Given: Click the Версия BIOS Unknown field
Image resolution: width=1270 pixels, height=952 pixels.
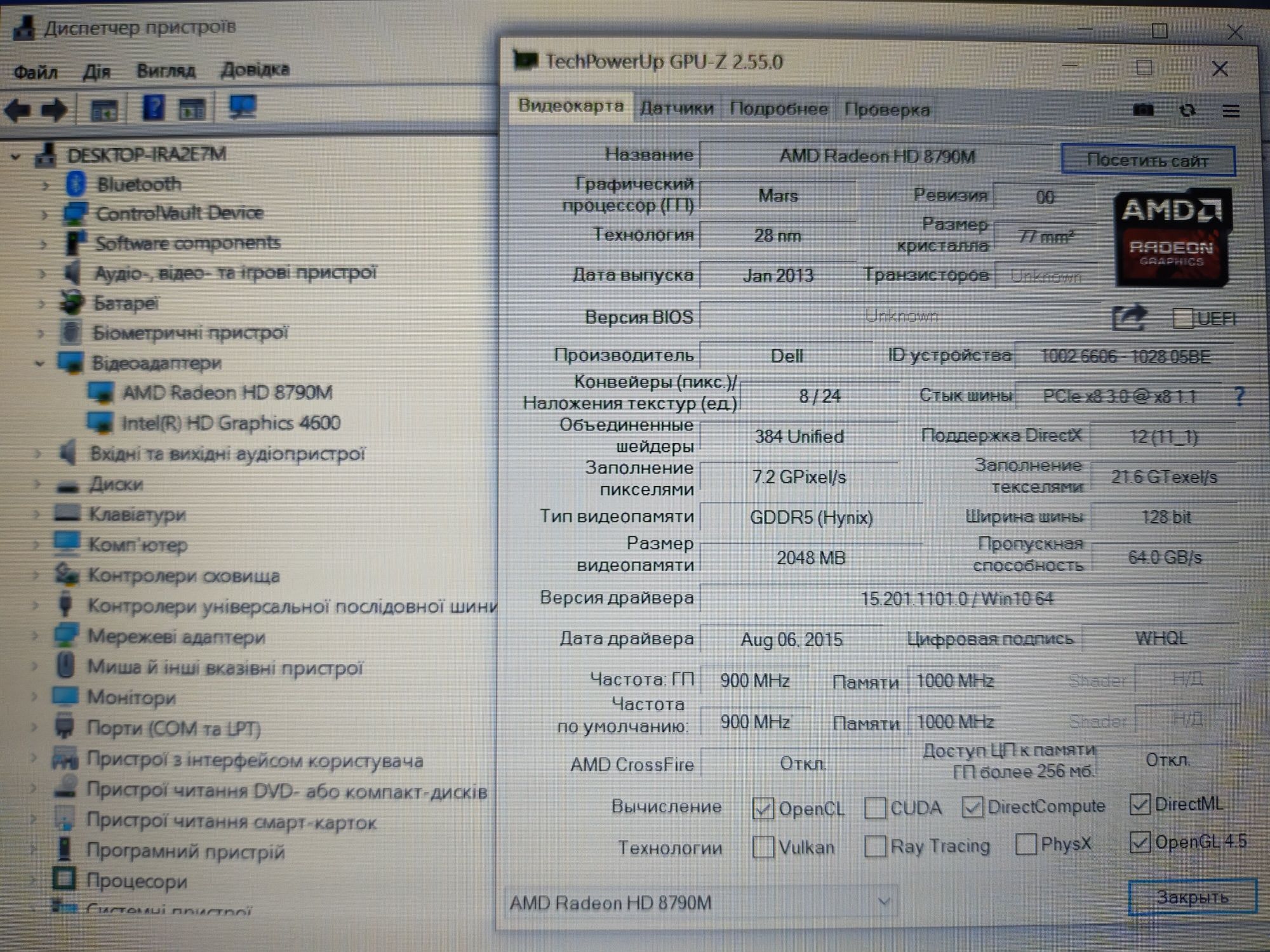Looking at the screenshot, I should tap(900, 316).
